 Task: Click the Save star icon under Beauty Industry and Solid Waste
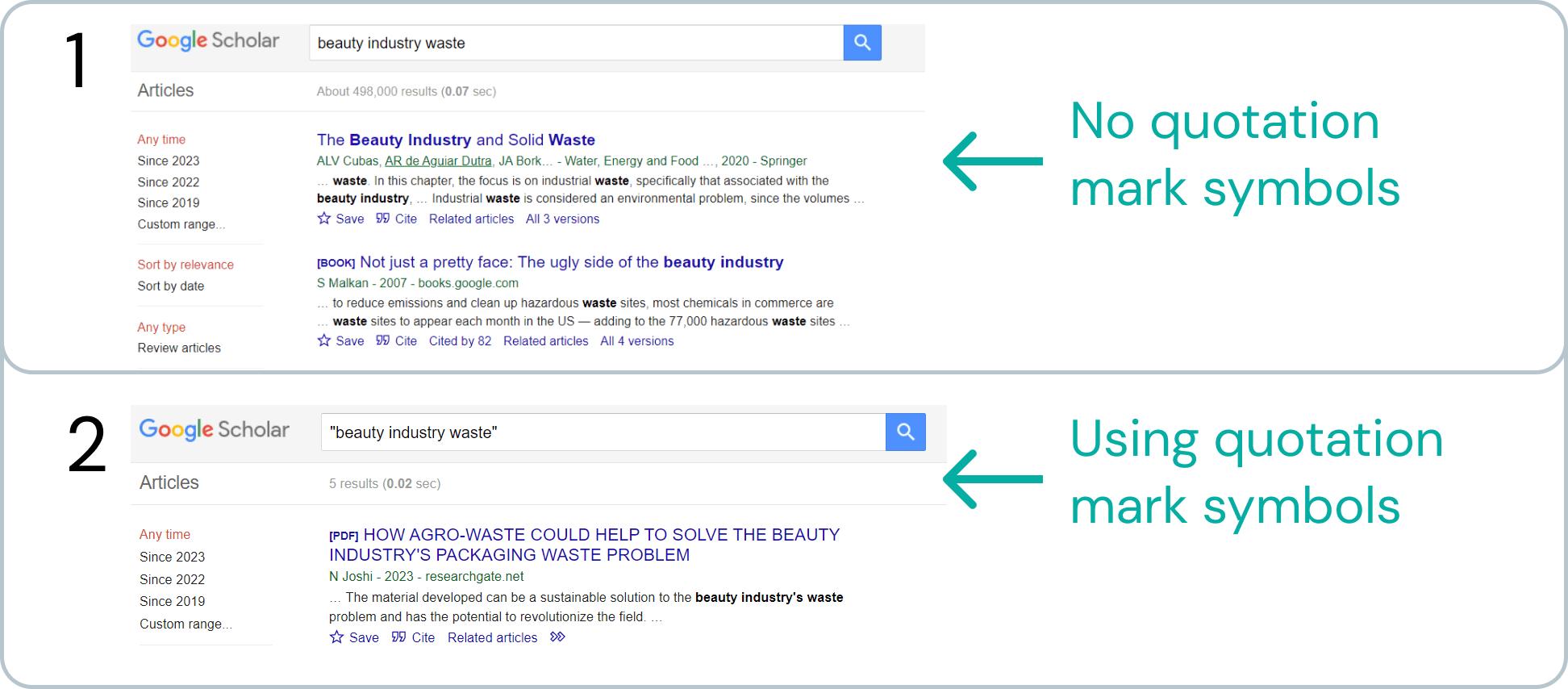coord(324,219)
